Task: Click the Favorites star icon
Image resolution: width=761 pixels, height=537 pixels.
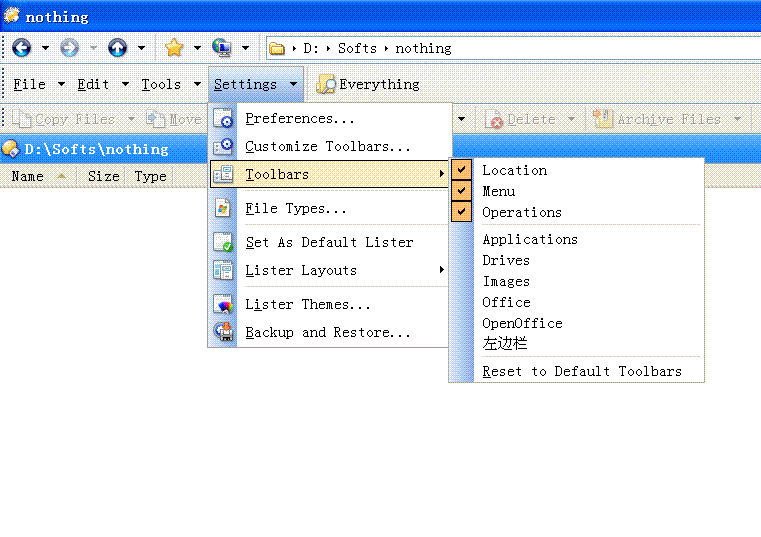Action: [174, 48]
